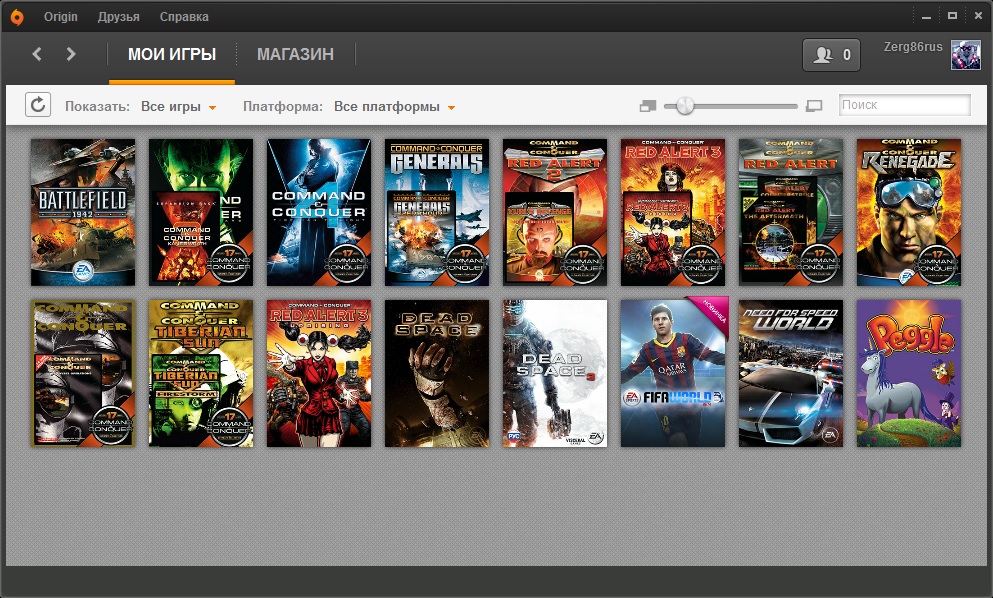Click the large tiles view icon
The width and height of the screenshot is (993, 598).
click(x=814, y=106)
